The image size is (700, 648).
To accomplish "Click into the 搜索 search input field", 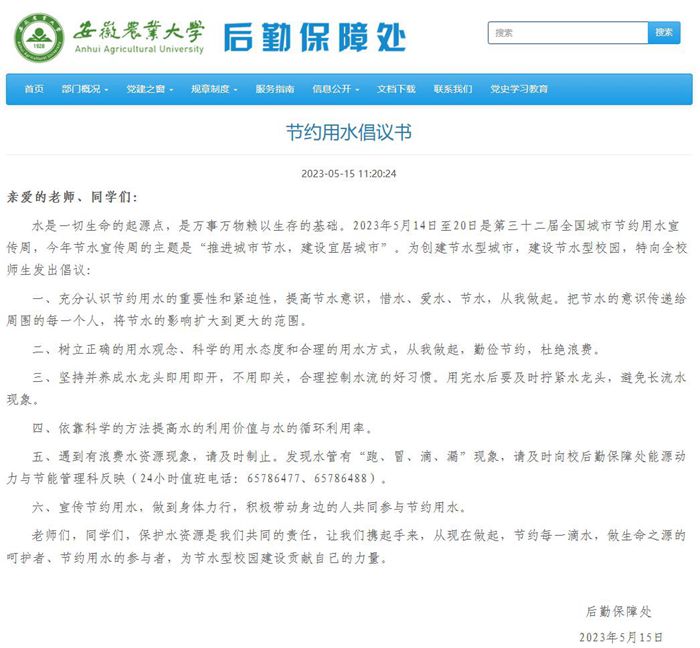I will (x=568, y=33).
